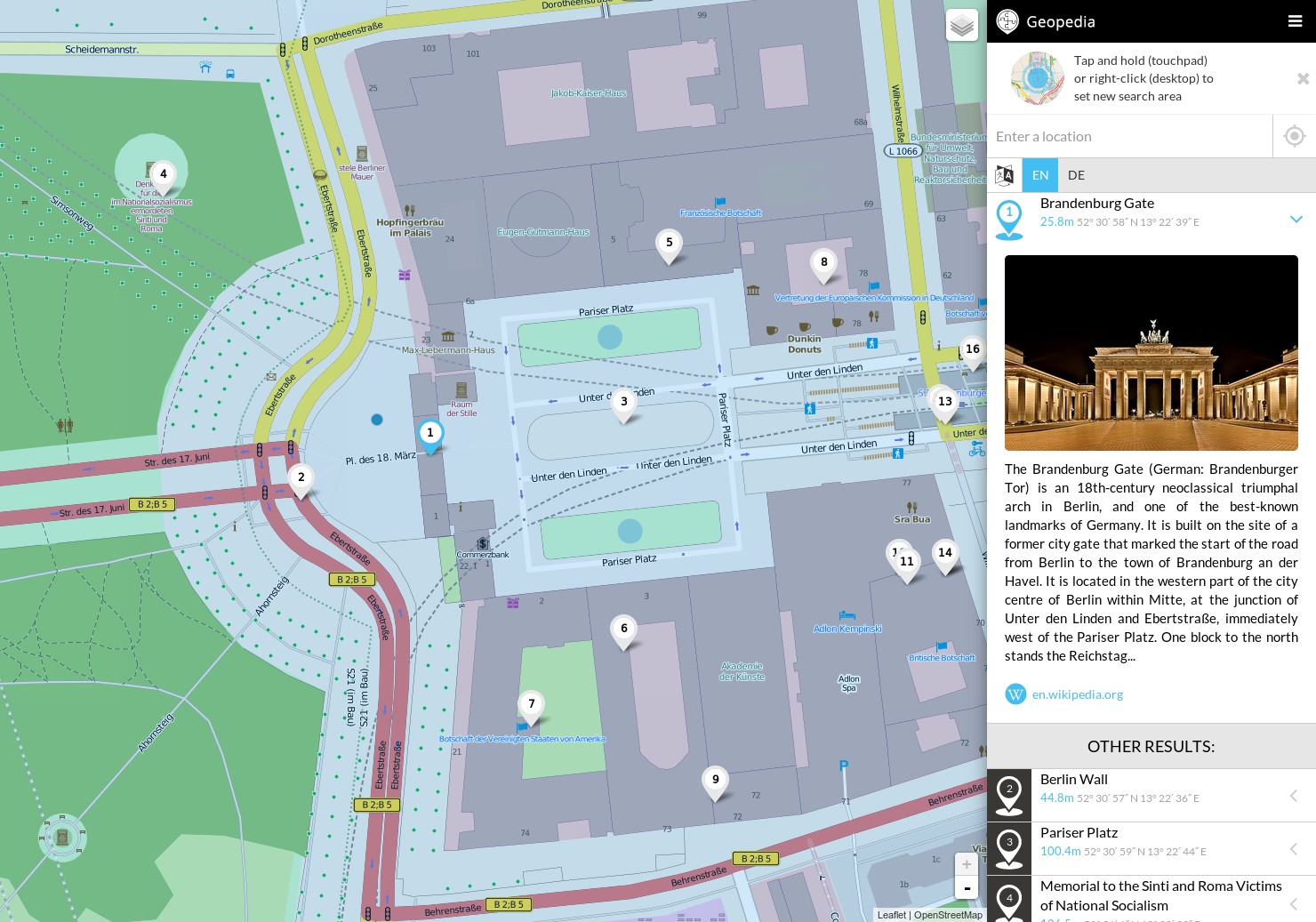The width and height of the screenshot is (1316, 922).
Task: Click map marker number 8
Action: click(824, 265)
